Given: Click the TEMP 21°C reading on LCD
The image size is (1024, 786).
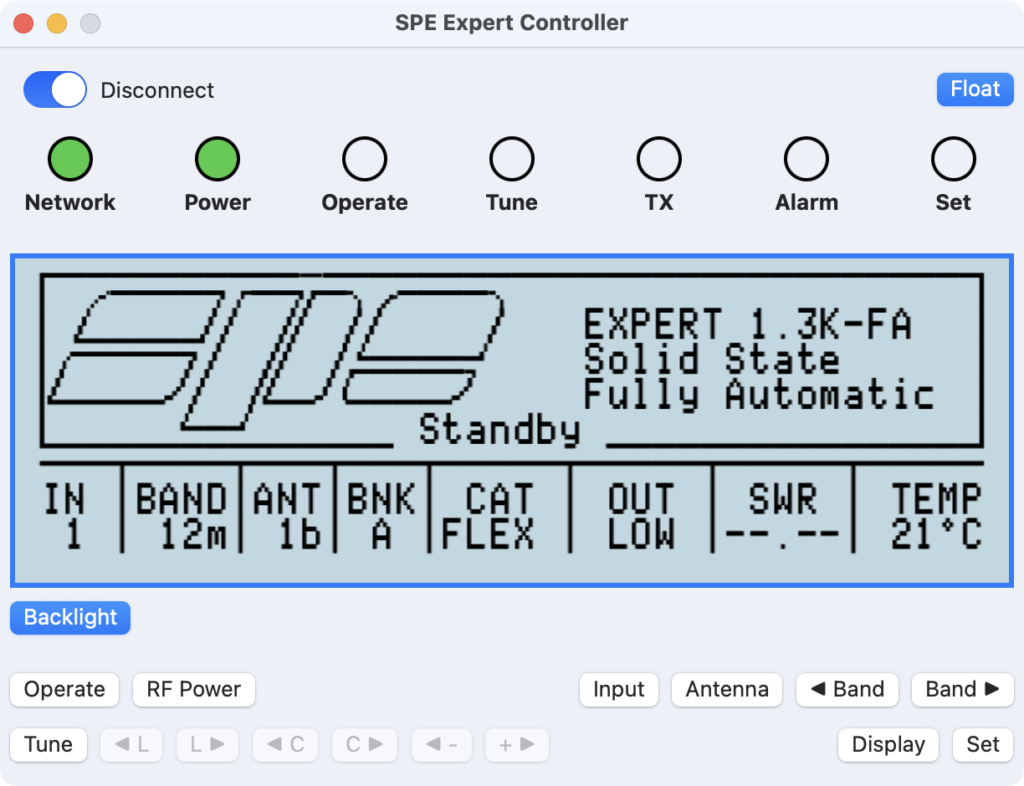Looking at the screenshot, I should point(936,516).
